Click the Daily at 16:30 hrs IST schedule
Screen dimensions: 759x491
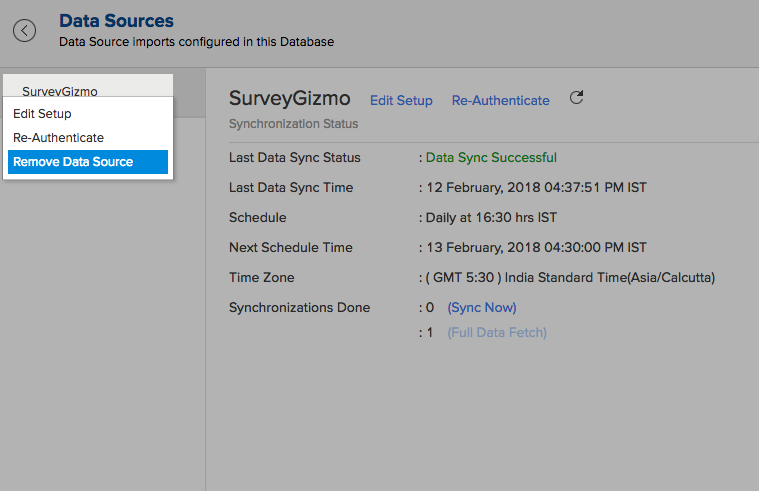[x=491, y=217]
